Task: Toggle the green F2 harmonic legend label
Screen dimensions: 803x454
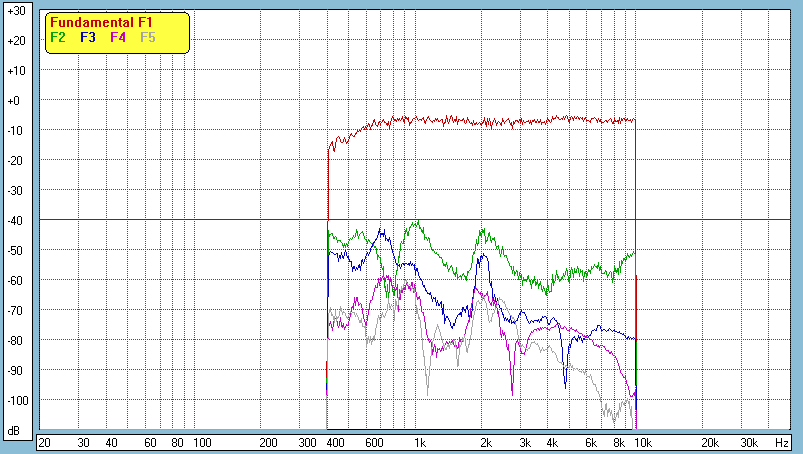Action: (58, 37)
